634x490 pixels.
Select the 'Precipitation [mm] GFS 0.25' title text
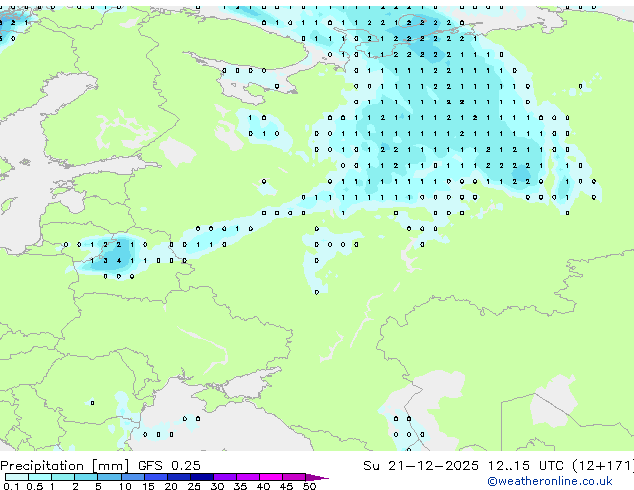tap(100, 466)
